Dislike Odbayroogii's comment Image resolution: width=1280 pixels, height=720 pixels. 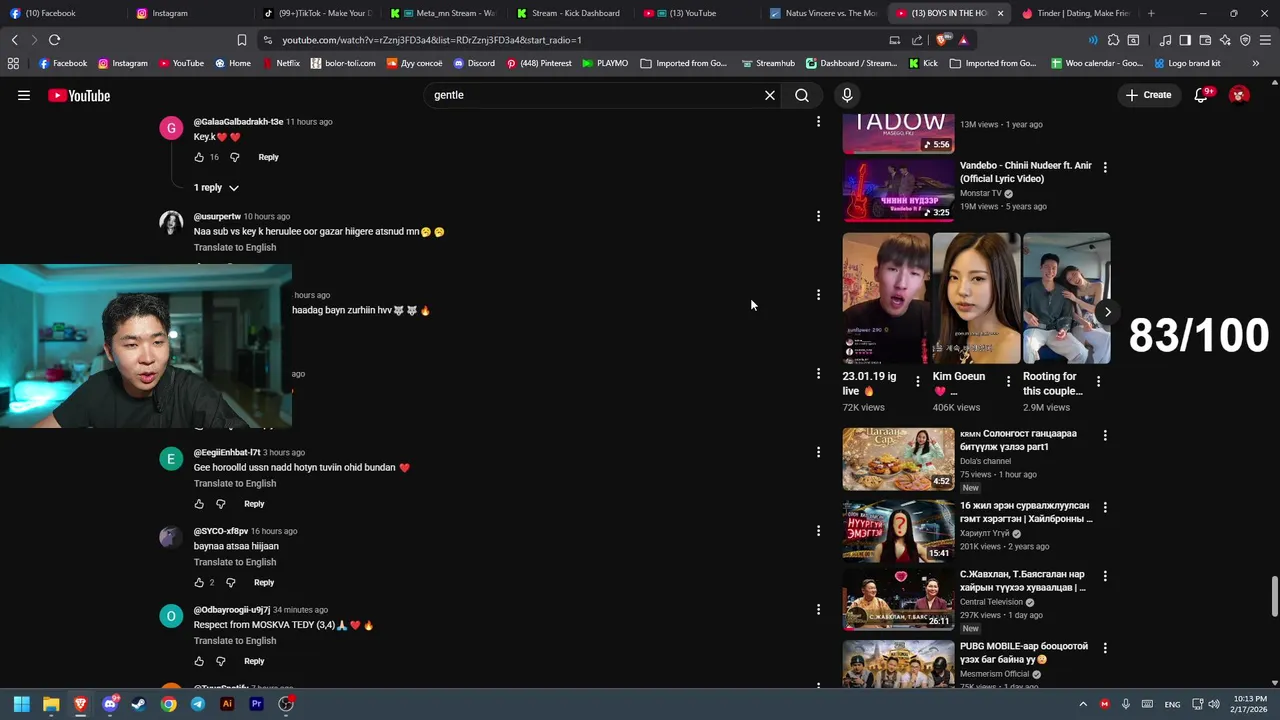[x=221, y=661]
